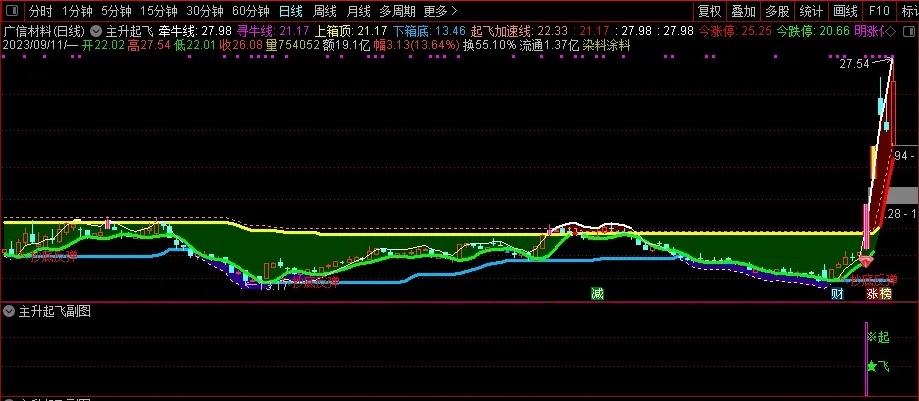The image size is (919, 401).
Task: Select the 日线 daily tab
Action: pos(291,11)
